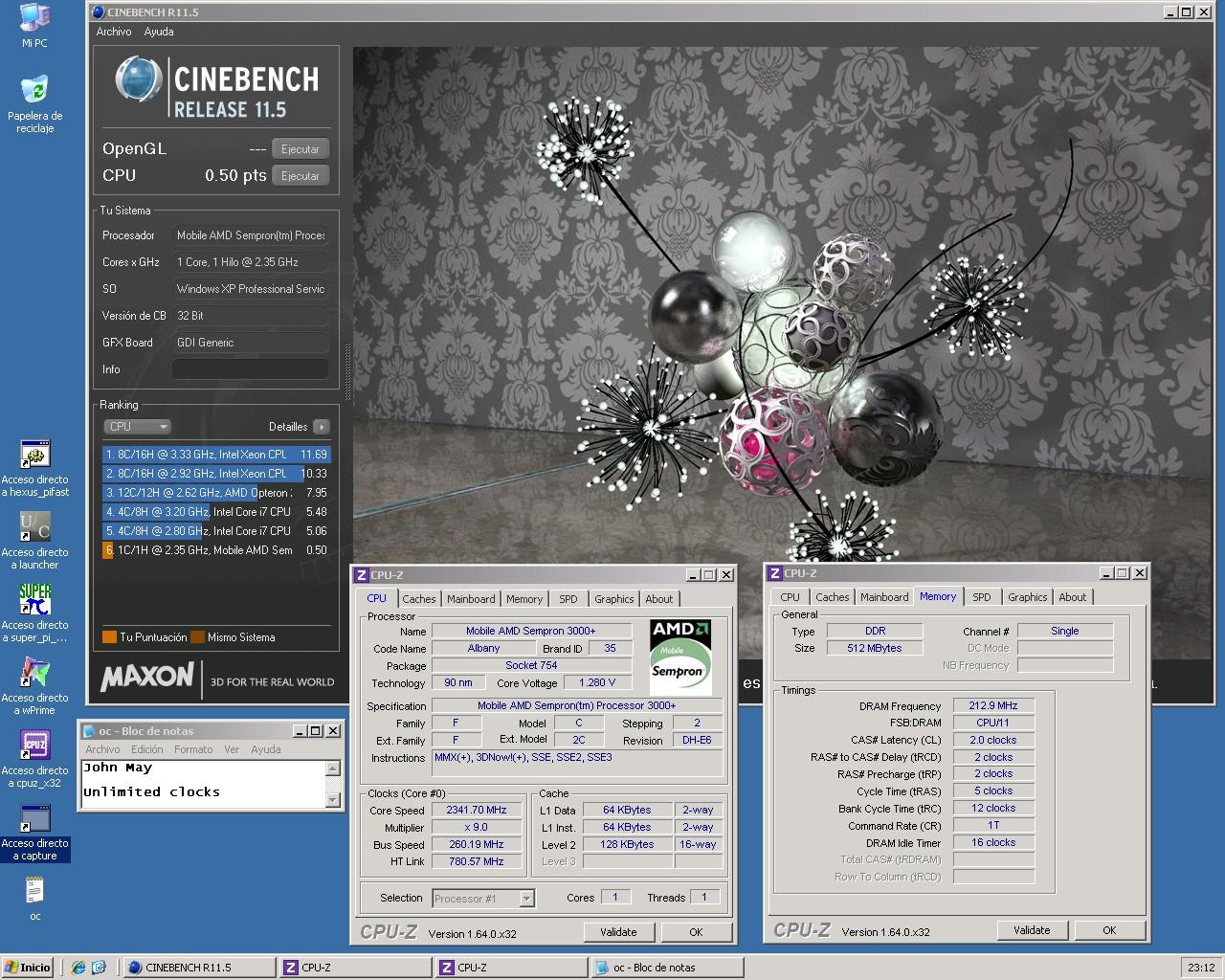Image resolution: width=1225 pixels, height=980 pixels.
Task: Select the capture shortcut icon
Action: tap(34, 818)
